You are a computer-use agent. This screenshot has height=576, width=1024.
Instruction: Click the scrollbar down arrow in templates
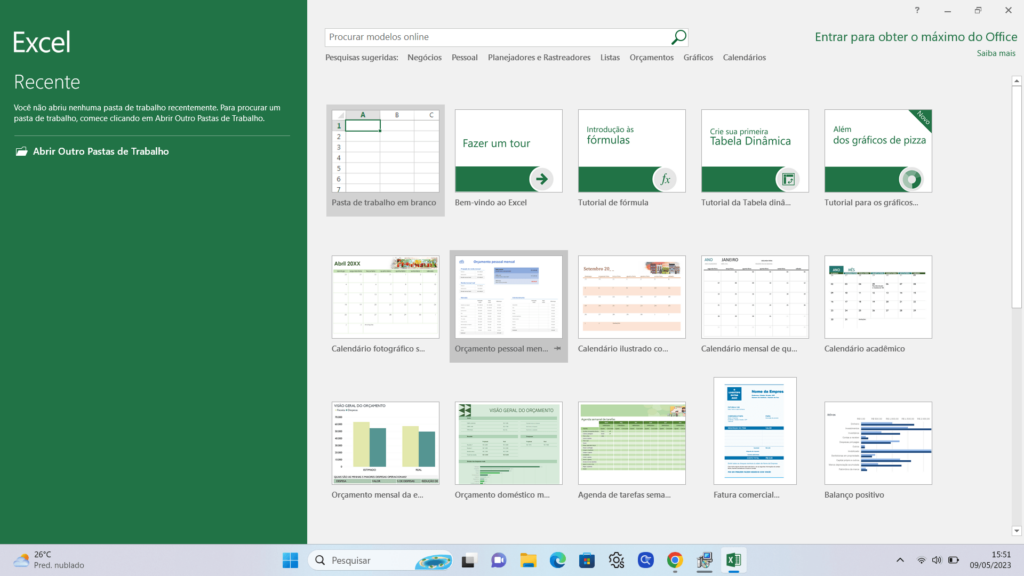pyautogui.click(x=1017, y=531)
